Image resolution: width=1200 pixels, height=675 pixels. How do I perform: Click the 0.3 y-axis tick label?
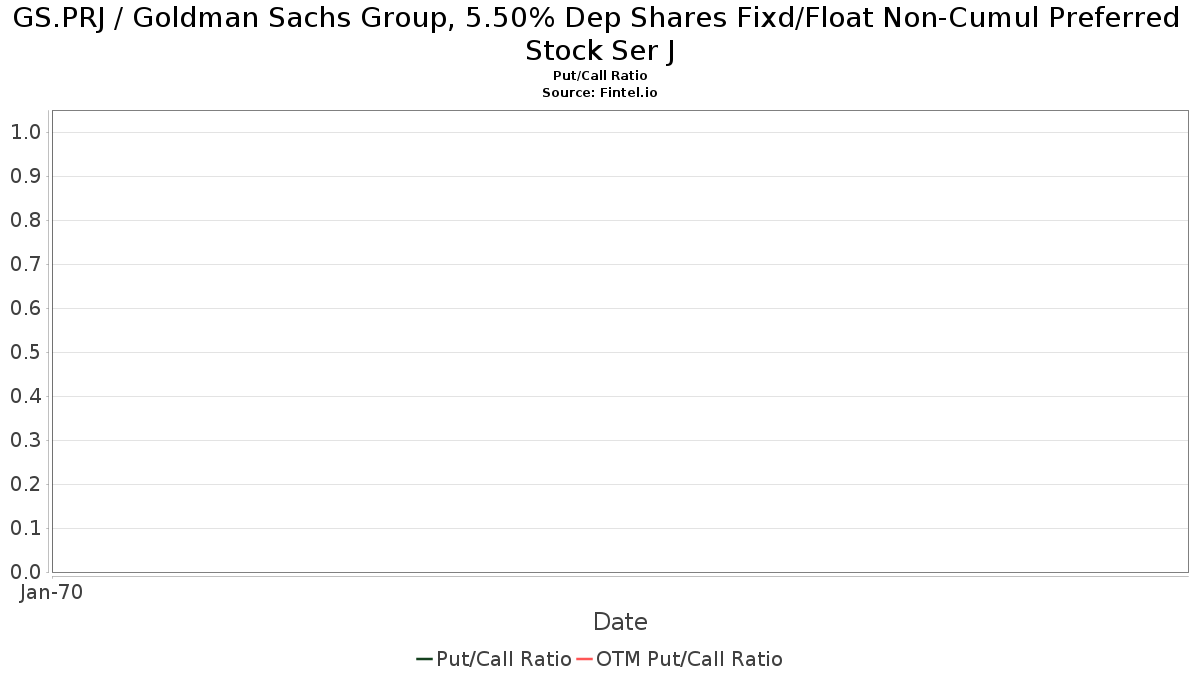pyautogui.click(x=25, y=440)
